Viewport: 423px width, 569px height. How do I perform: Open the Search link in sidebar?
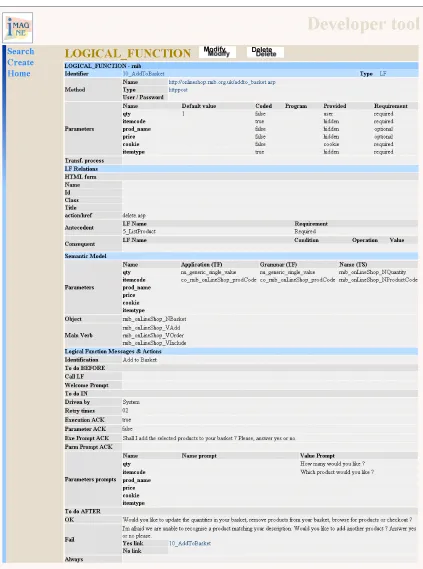click(x=21, y=52)
